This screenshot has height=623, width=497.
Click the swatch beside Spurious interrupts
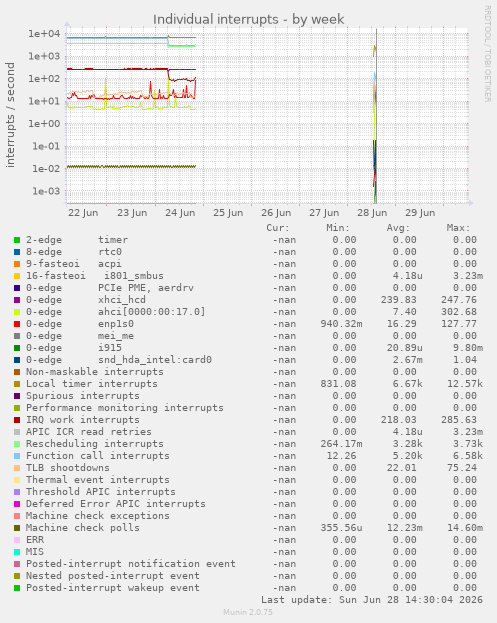[17, 396]
